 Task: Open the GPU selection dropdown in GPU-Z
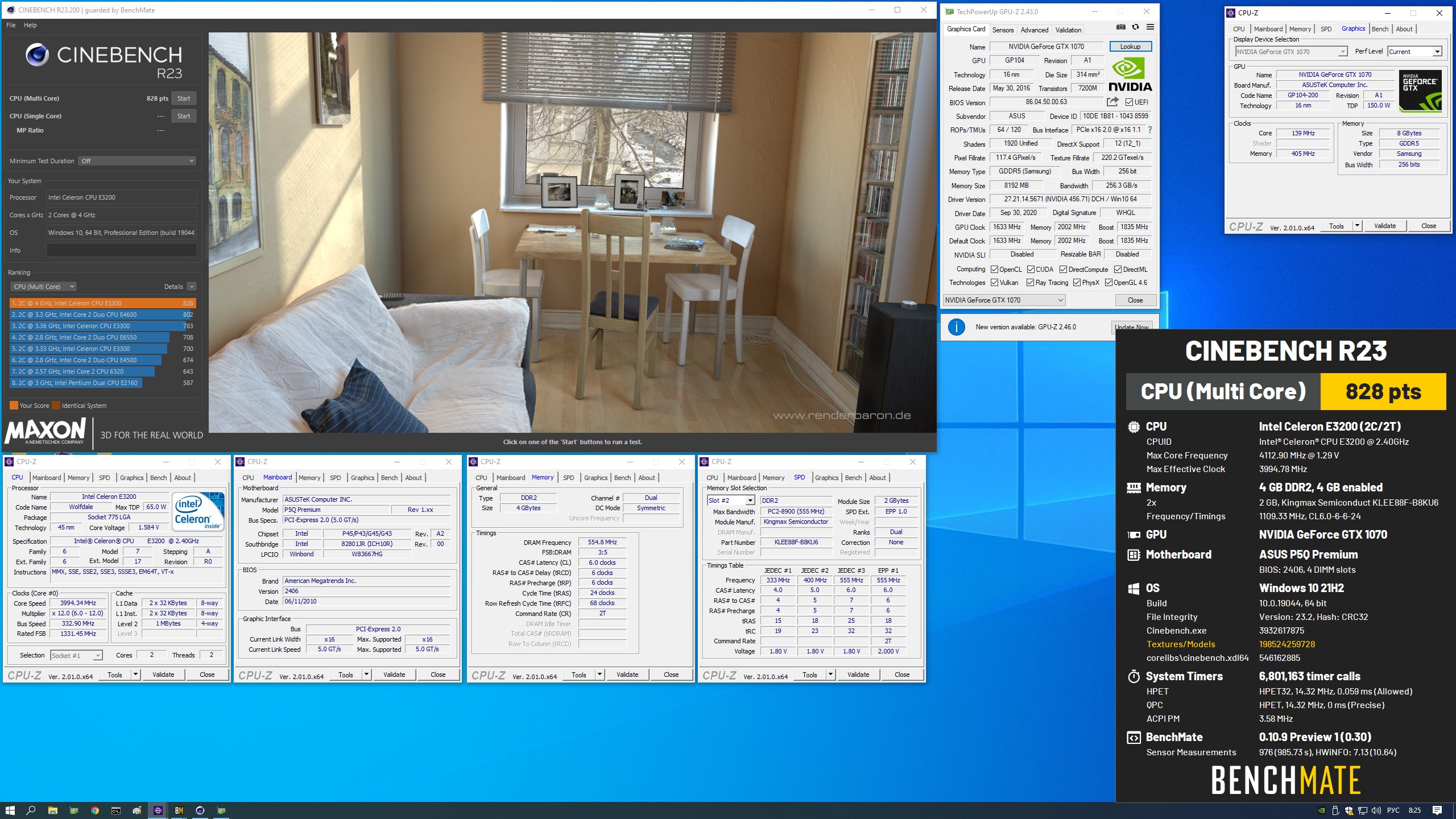pyautogui.click(x=1004, y=300)
